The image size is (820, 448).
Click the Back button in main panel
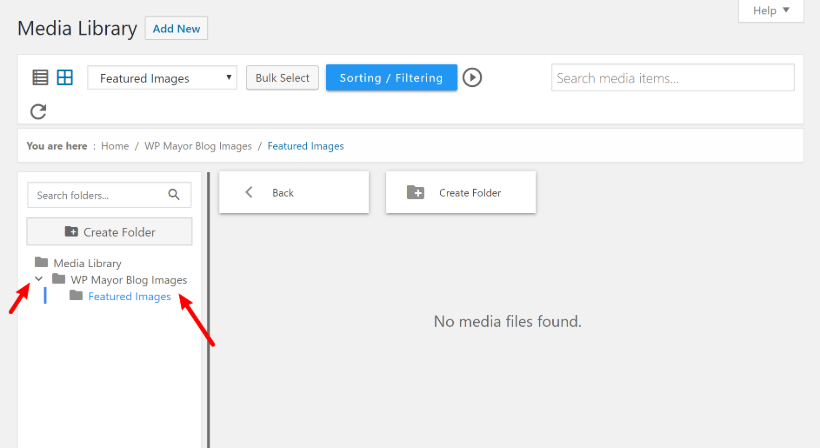294,192
